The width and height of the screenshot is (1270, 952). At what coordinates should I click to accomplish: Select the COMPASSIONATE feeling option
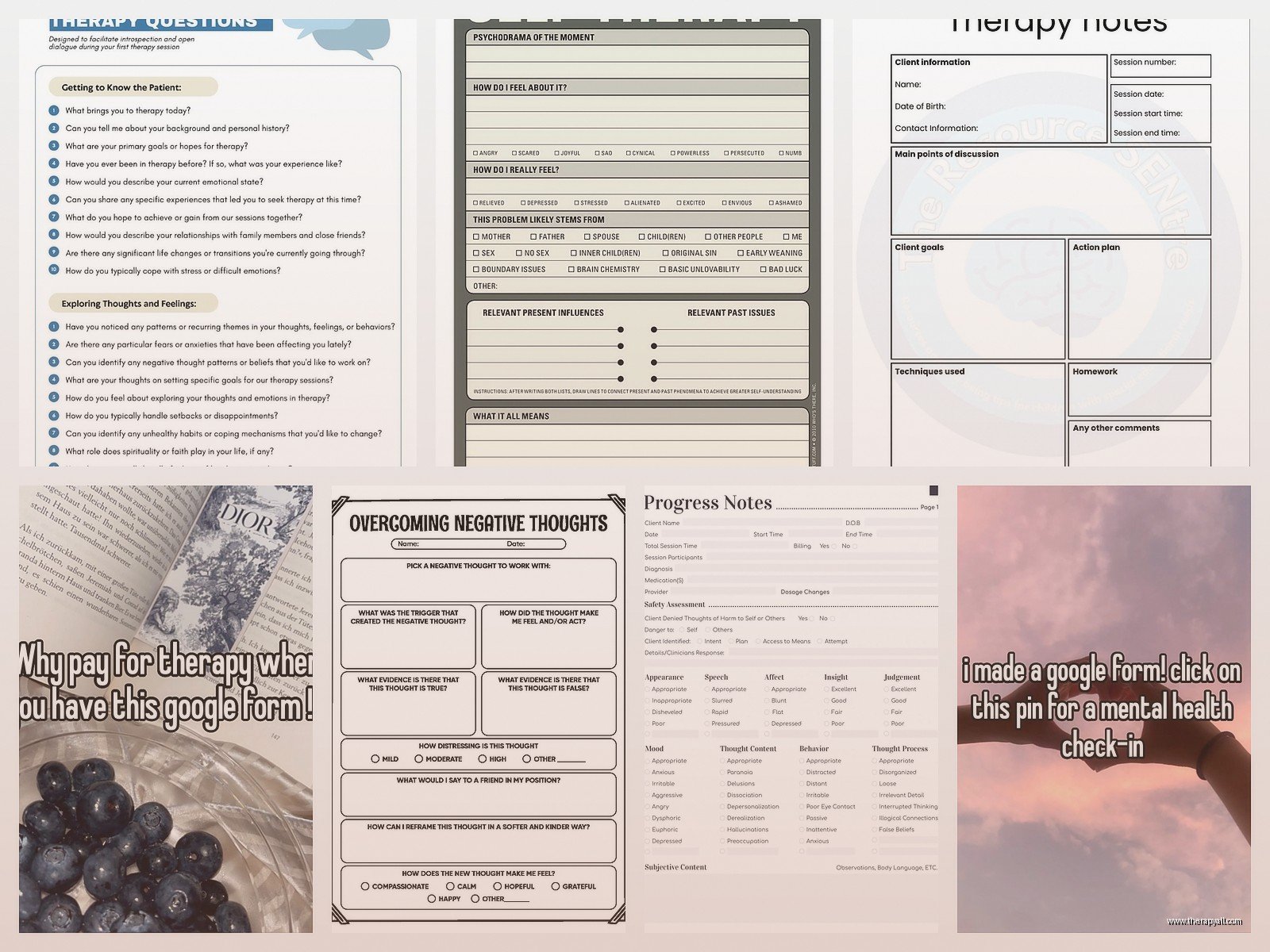[365, 886]
